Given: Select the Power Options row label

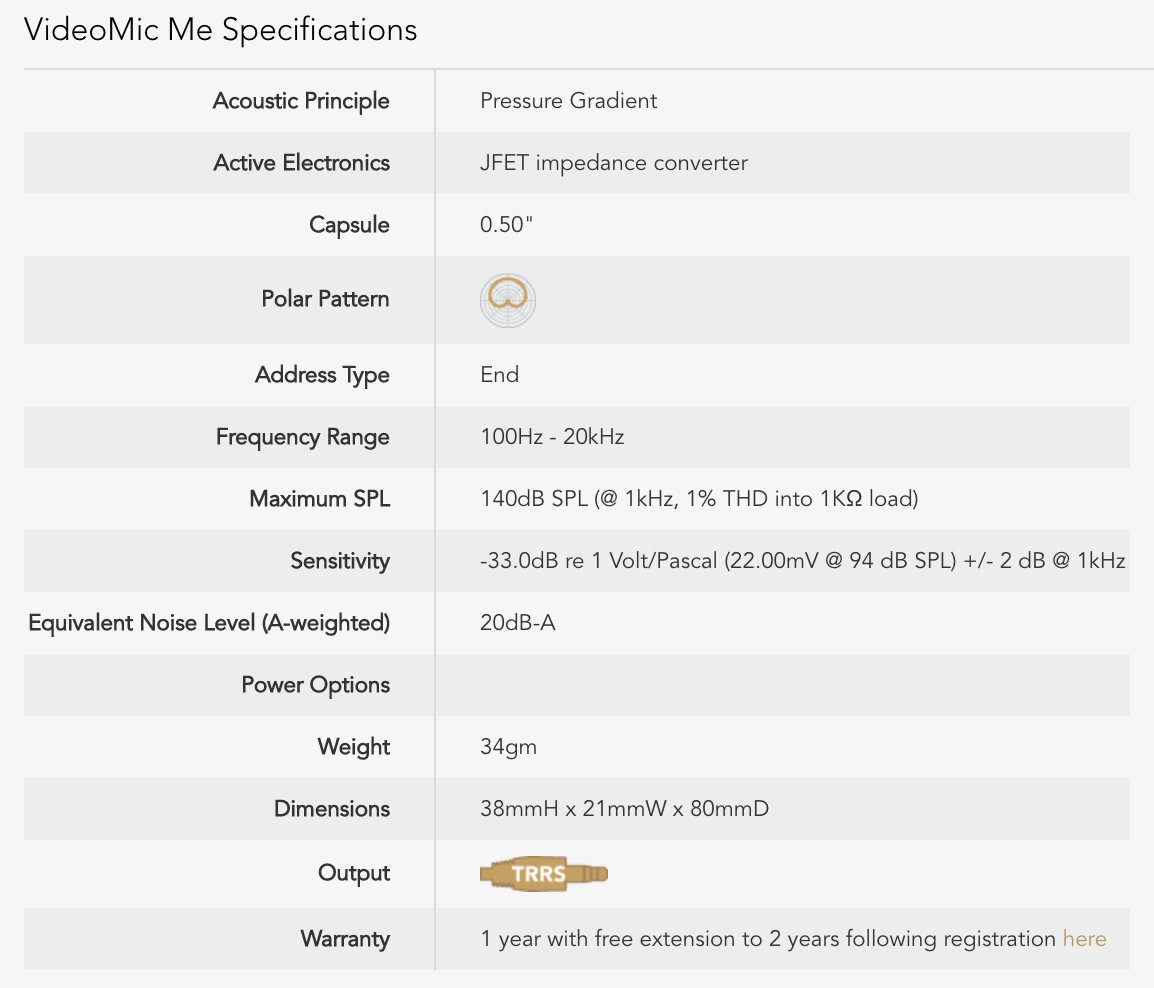Looking at the screenshot, I should (x=315, y=685).
